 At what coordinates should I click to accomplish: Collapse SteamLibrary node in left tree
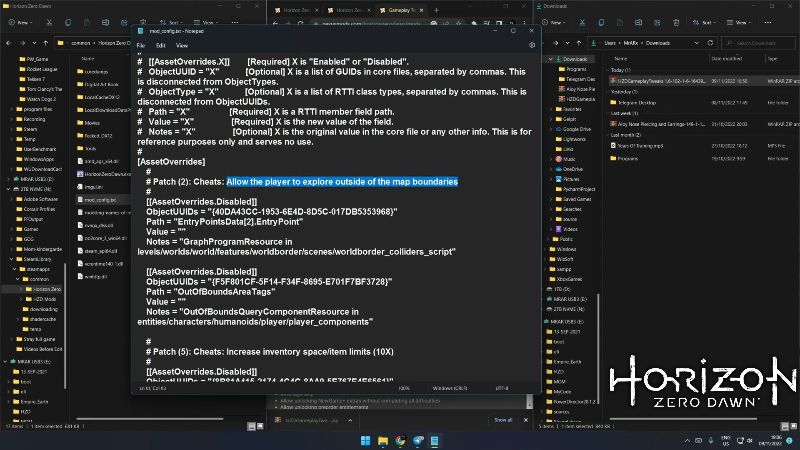[11, 259]
